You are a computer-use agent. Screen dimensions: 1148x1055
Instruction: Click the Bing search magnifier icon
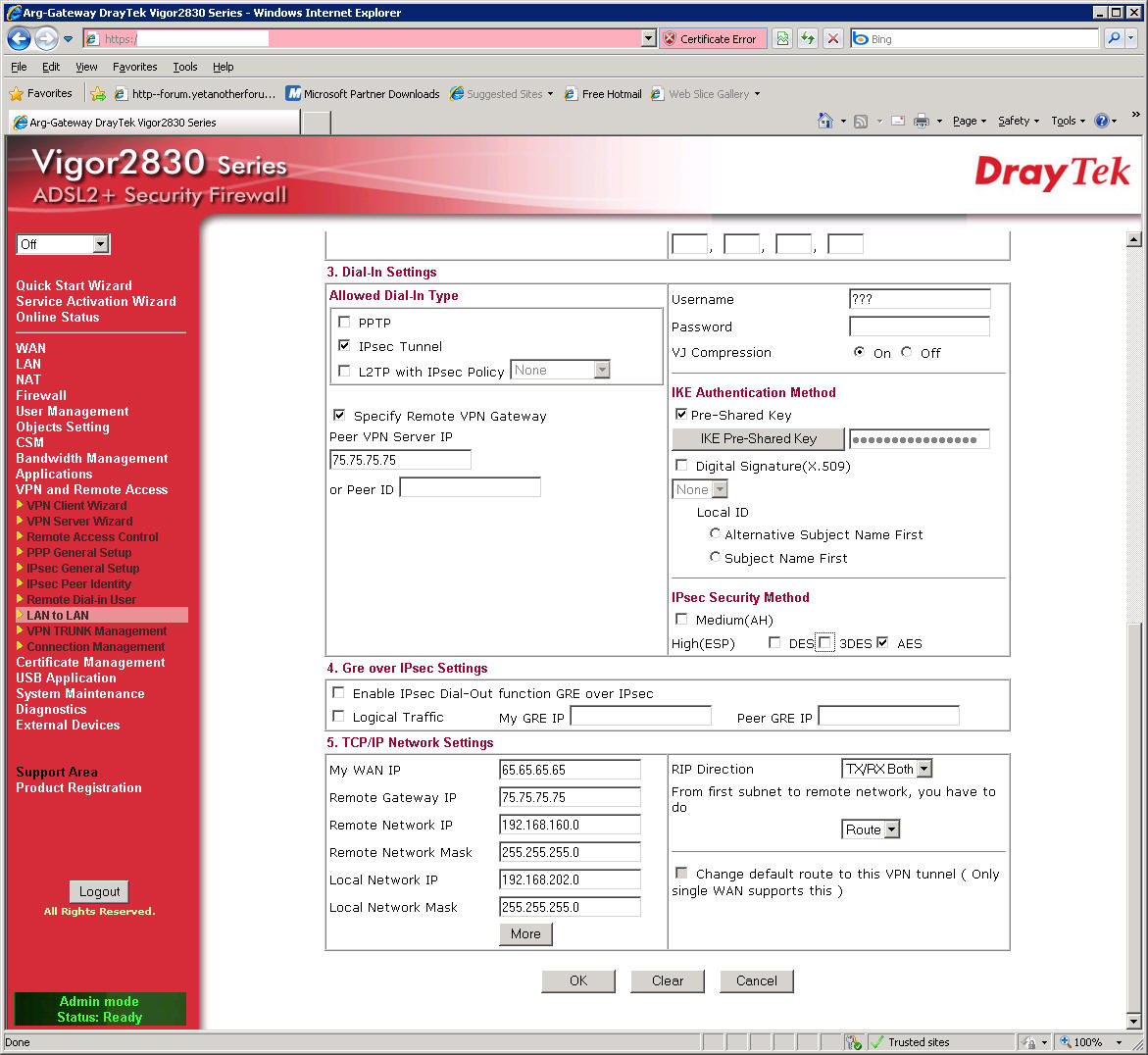[x=1114, y=39]
